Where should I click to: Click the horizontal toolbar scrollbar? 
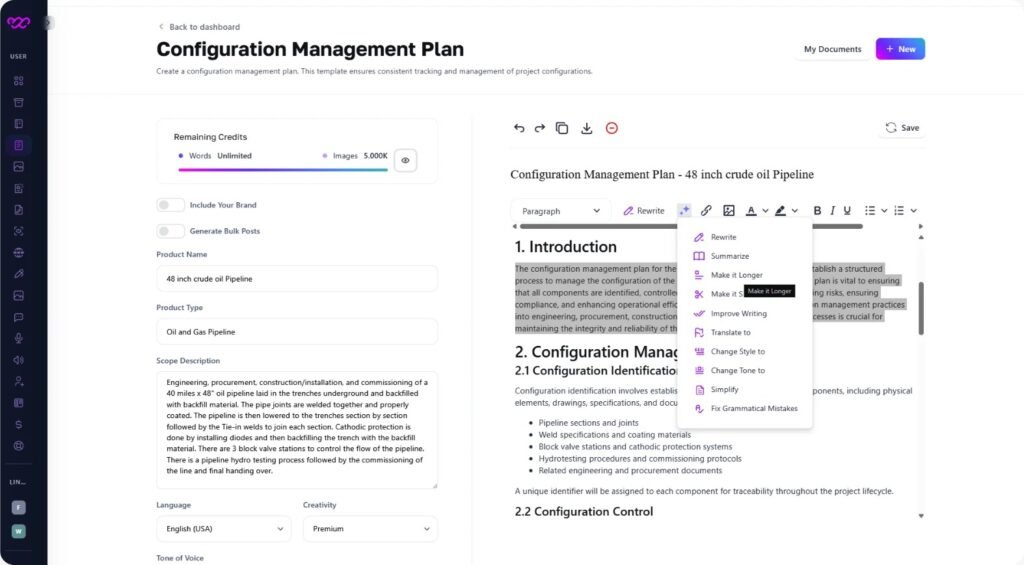click(x=691, y=227)
